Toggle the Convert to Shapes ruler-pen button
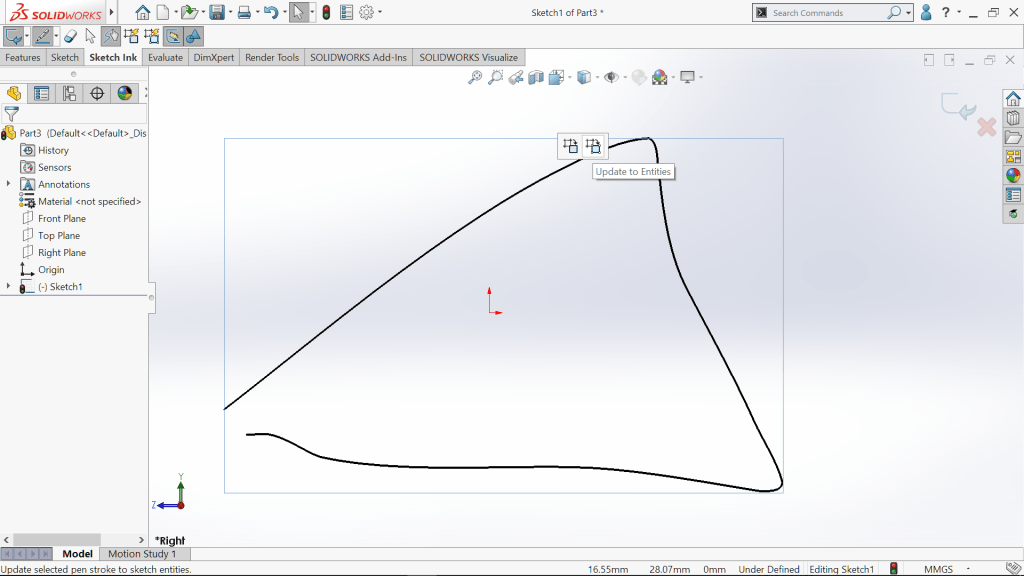The width and height of the screenshot is (1024, 576). point(173,36)
